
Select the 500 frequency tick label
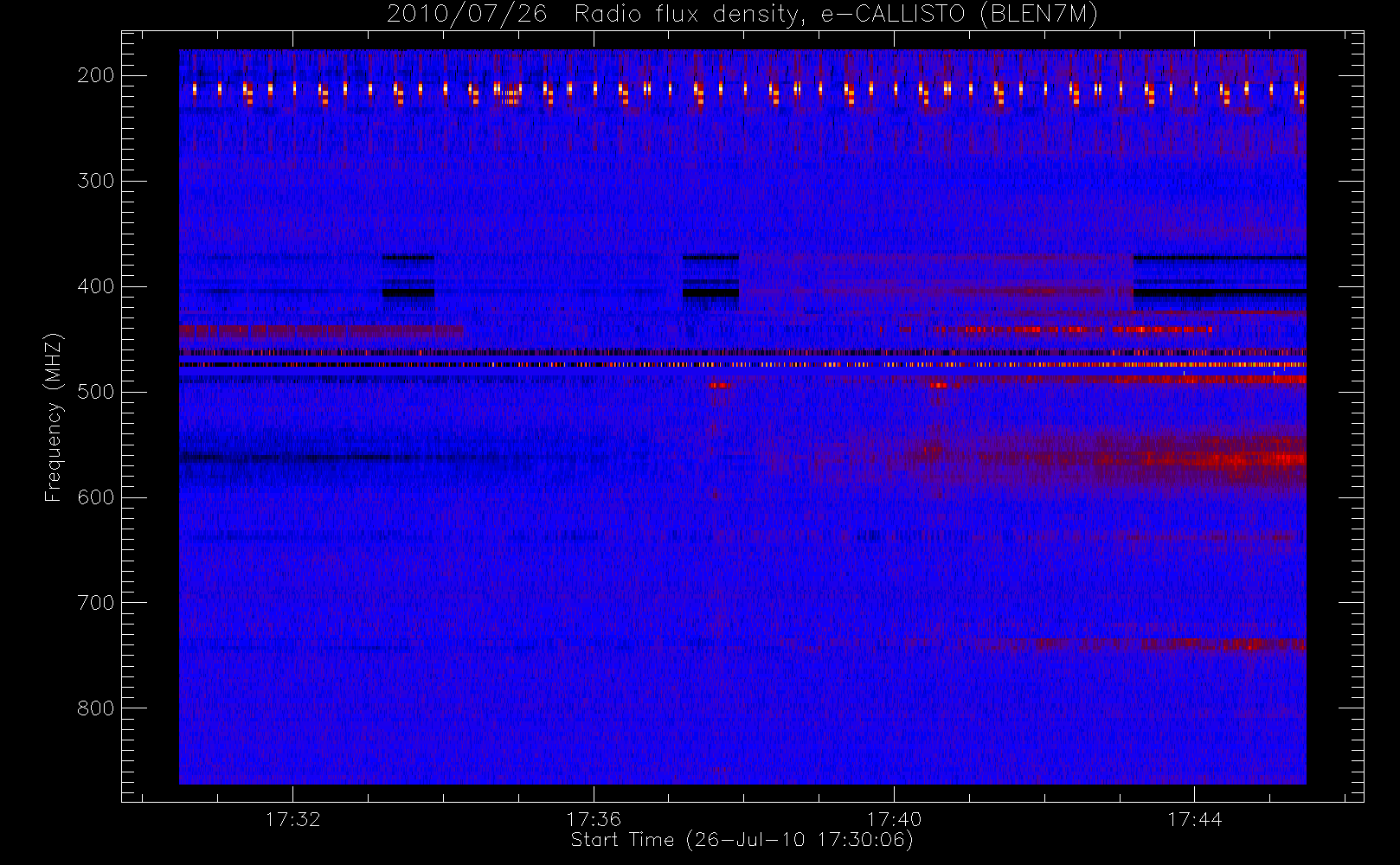click(95, 392)
